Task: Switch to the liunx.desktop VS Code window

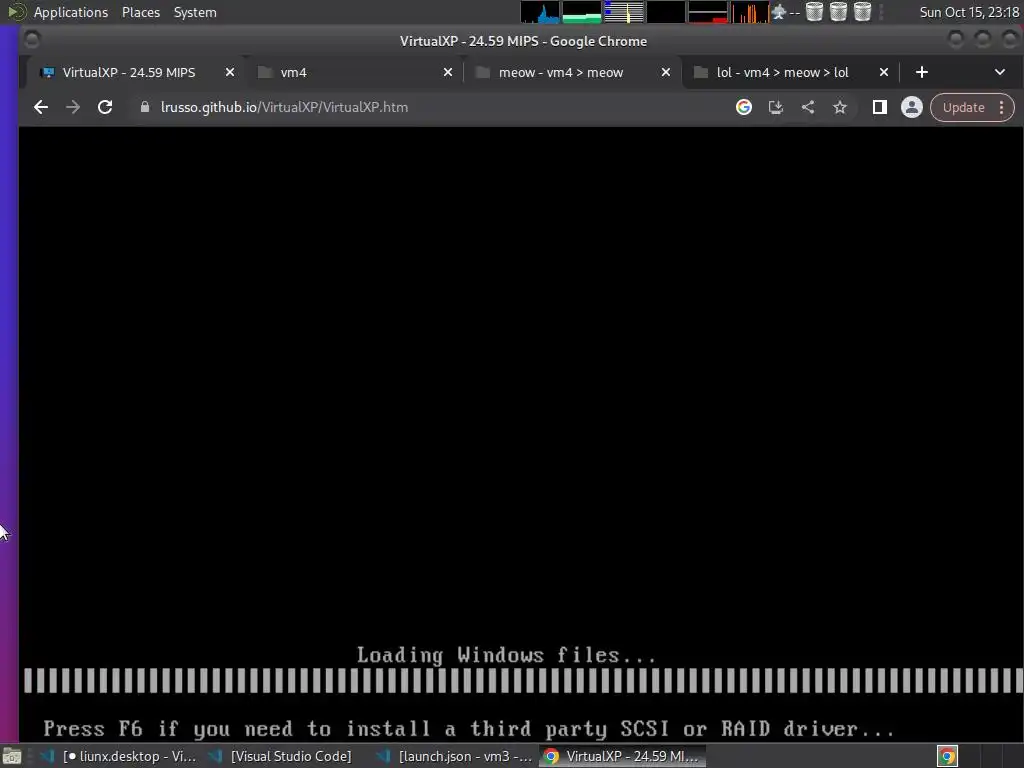Action: [118, 756]
